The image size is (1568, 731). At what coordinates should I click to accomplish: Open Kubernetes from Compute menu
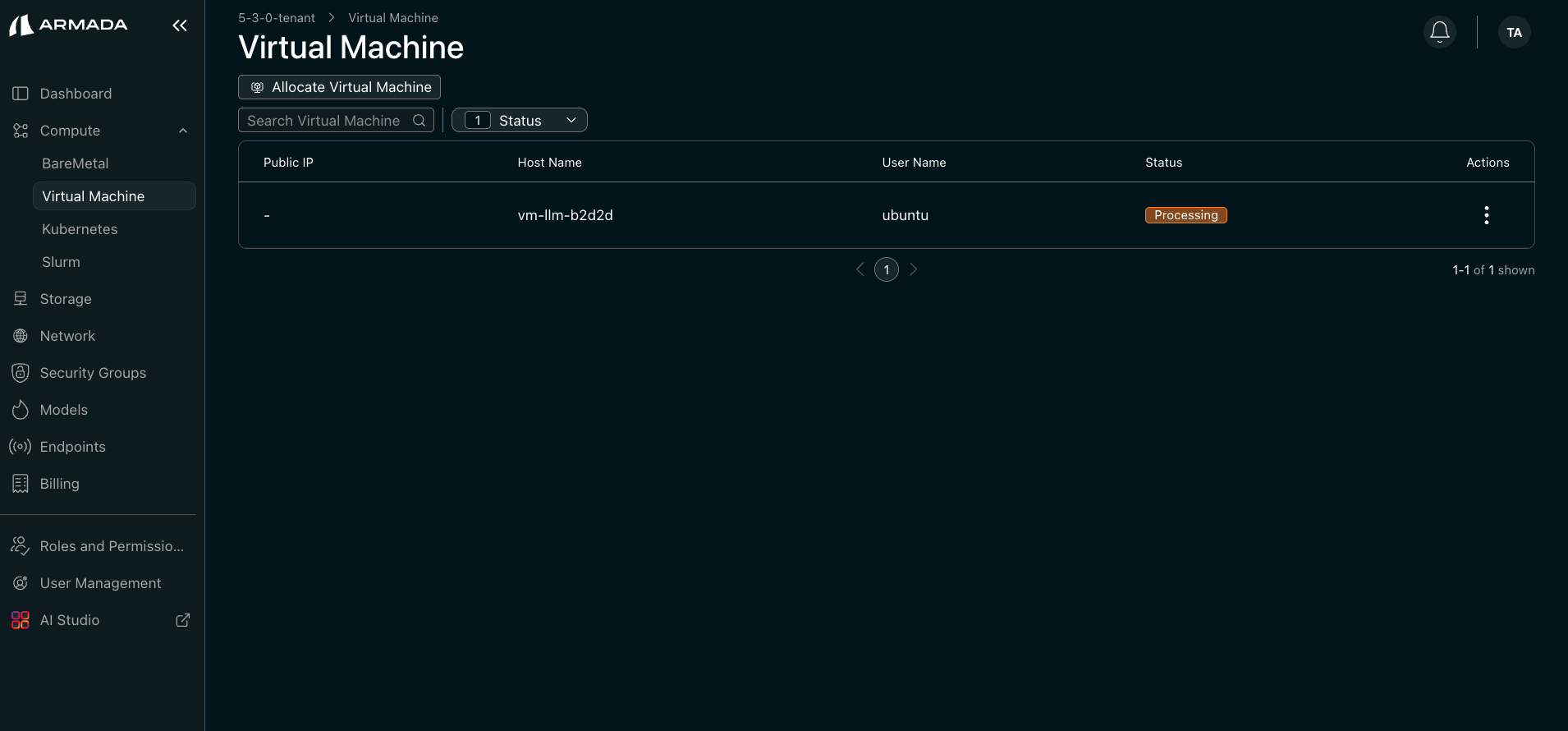(x=80, y=229)
